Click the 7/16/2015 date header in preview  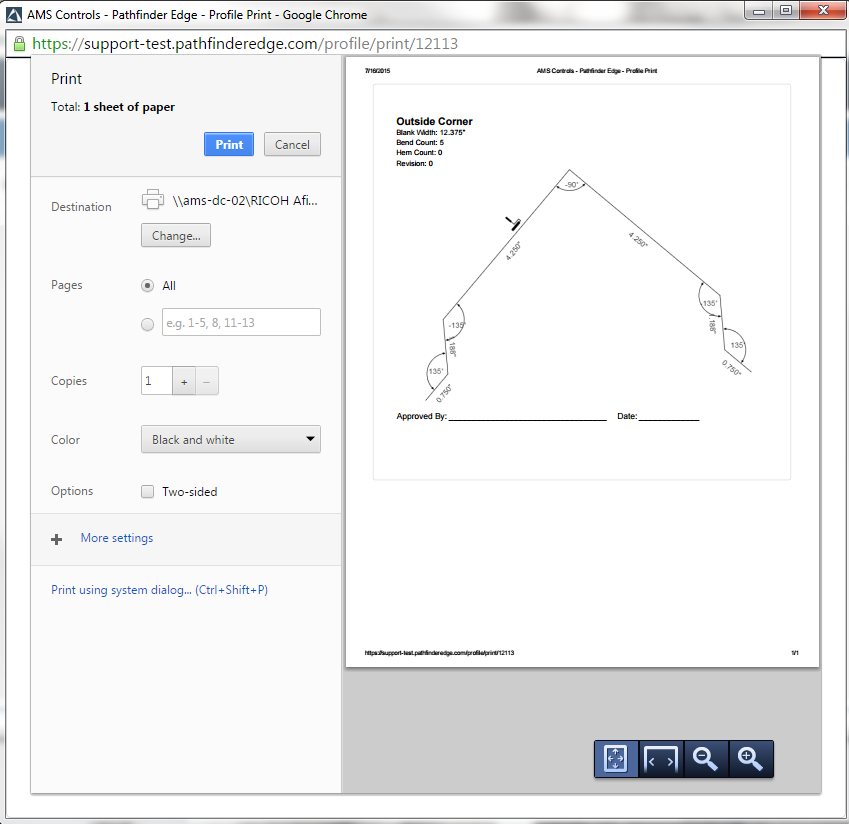(x=377, y=71)
